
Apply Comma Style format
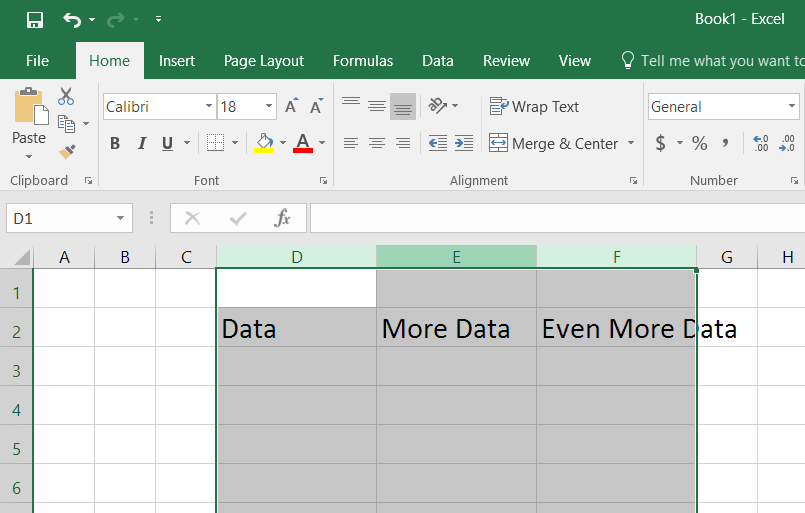click(x=725, y=143)
